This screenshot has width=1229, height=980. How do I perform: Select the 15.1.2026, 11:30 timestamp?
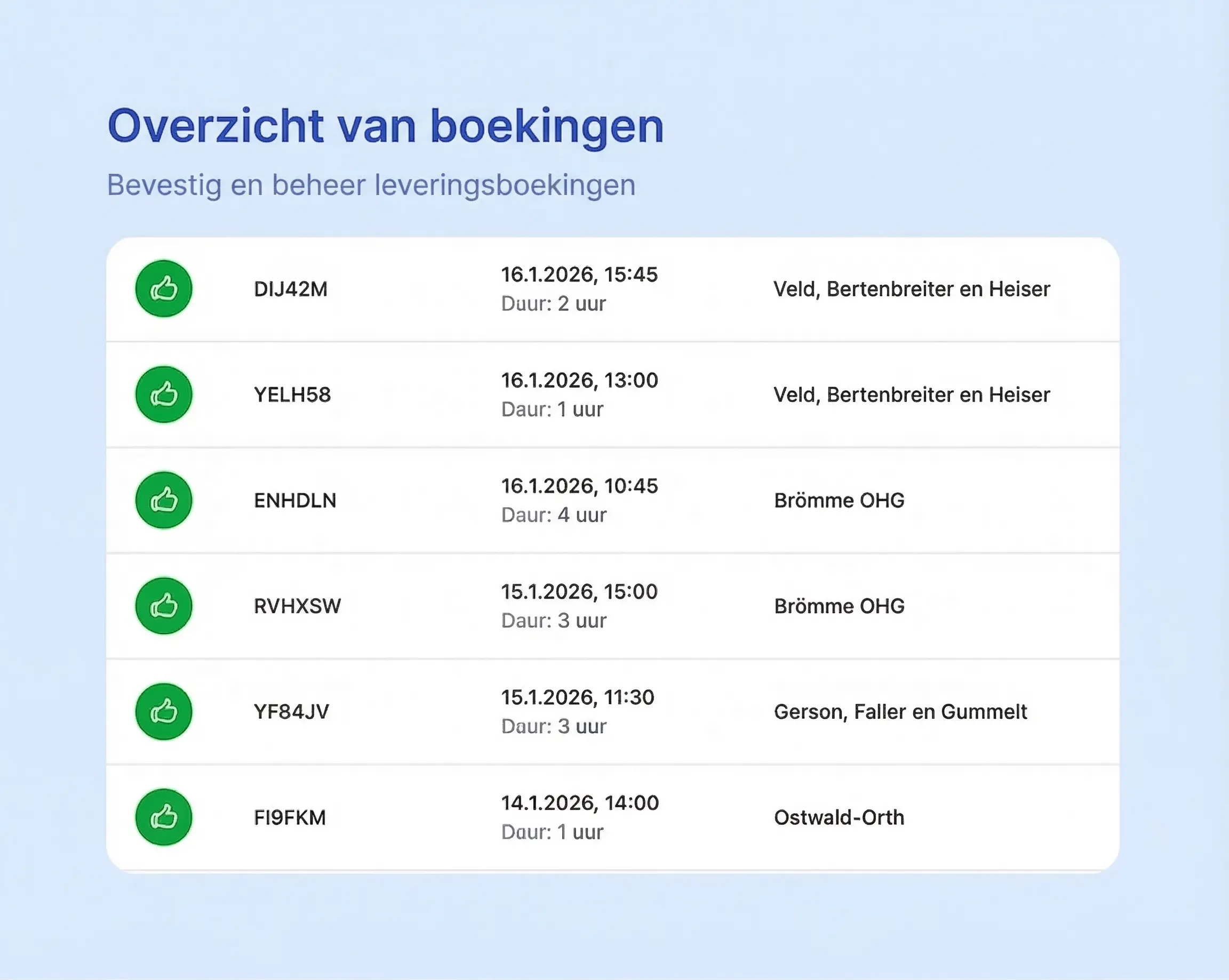579,697
